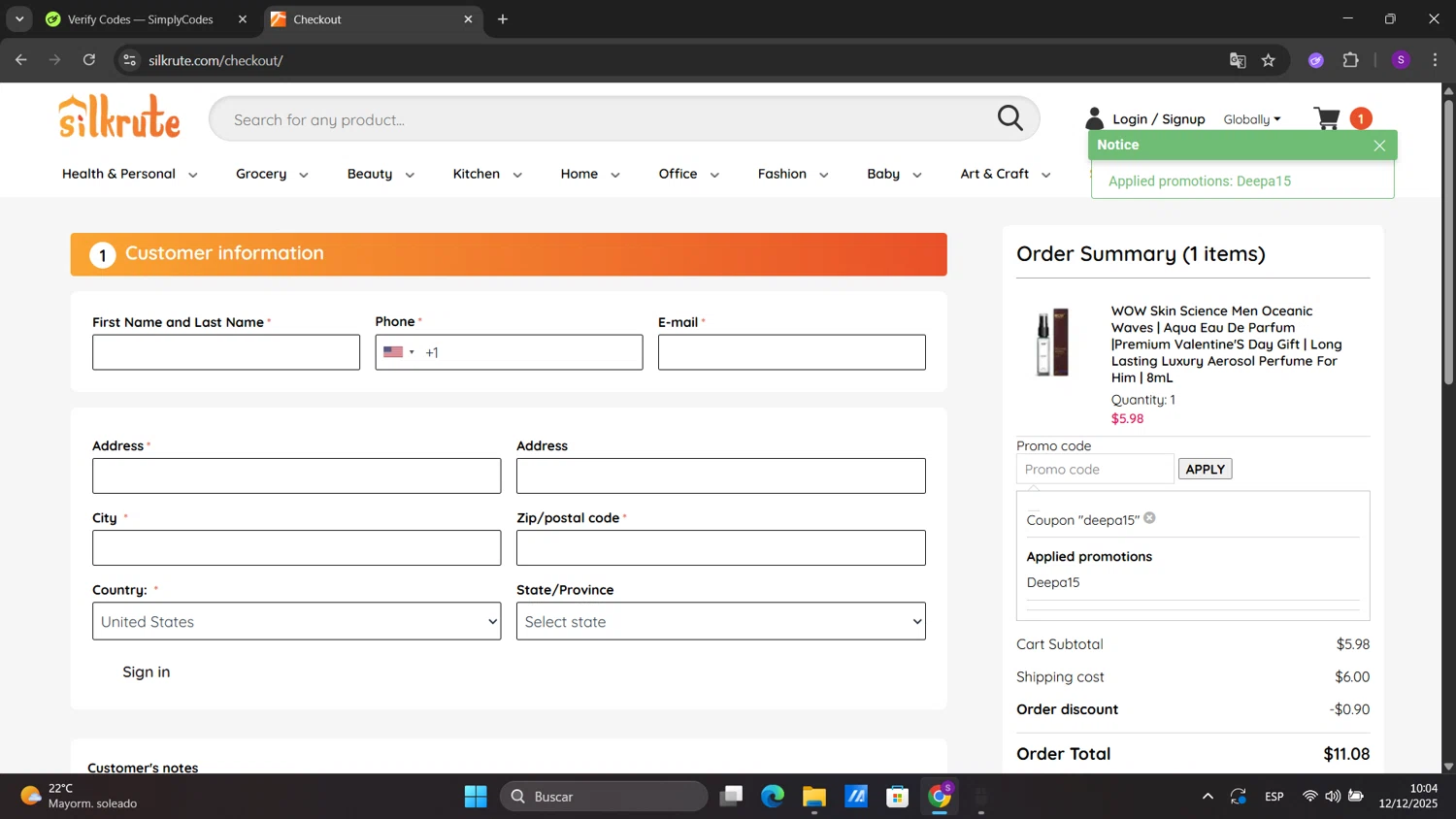1456x819 pixels.
Task: Open Microsoft Store from the taskbar
Action: [897, 797]
